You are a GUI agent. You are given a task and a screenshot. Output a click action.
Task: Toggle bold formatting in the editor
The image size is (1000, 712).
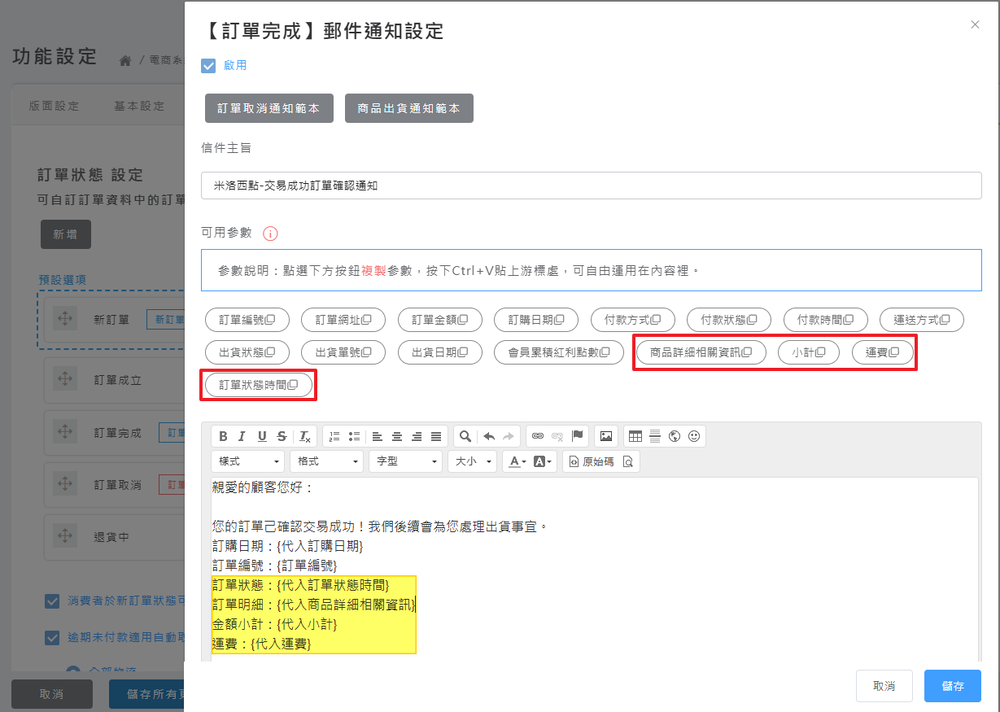(223, 436)
